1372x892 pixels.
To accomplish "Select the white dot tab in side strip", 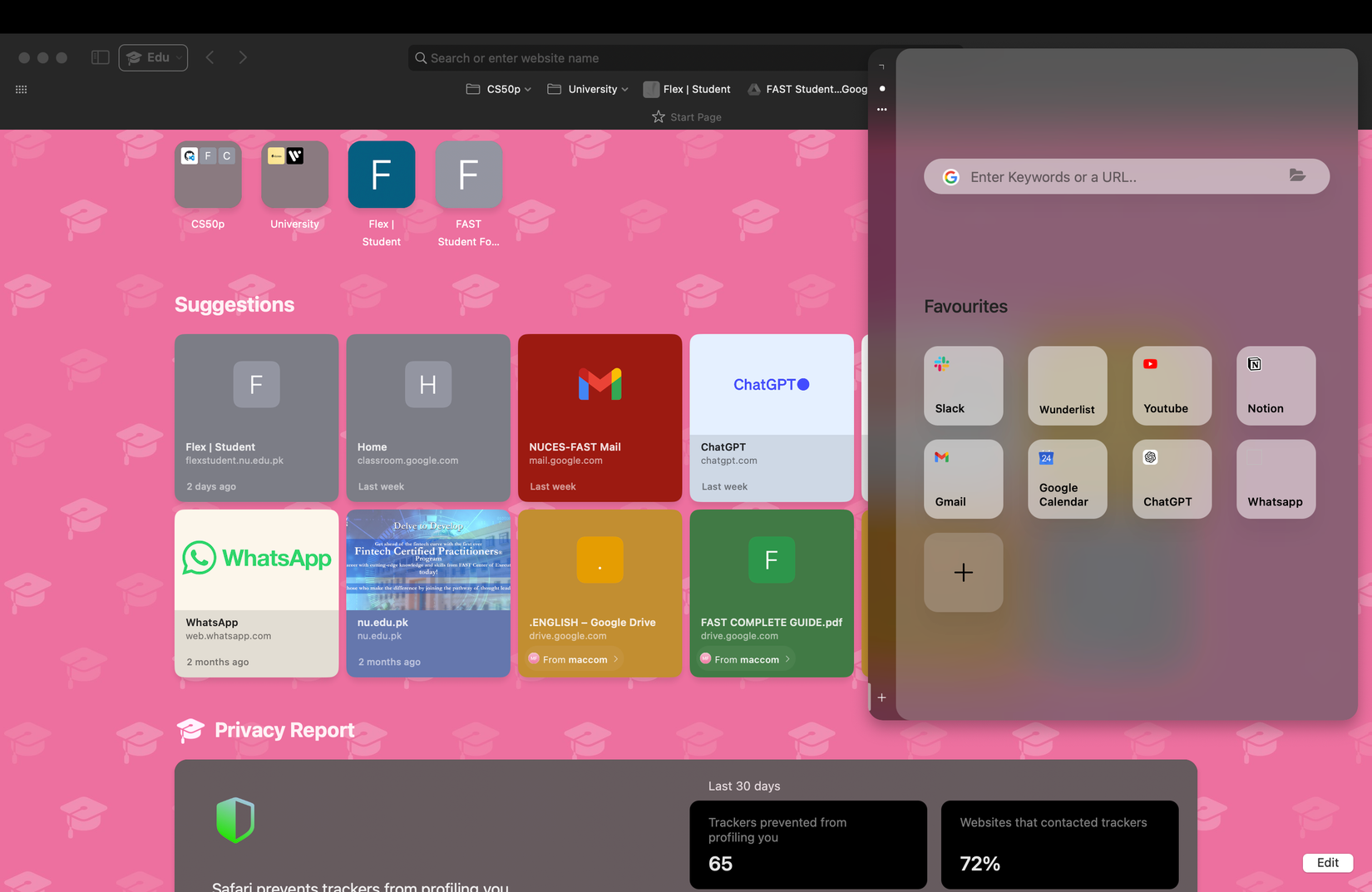I will pyautogui.click(x=882, y=88).
